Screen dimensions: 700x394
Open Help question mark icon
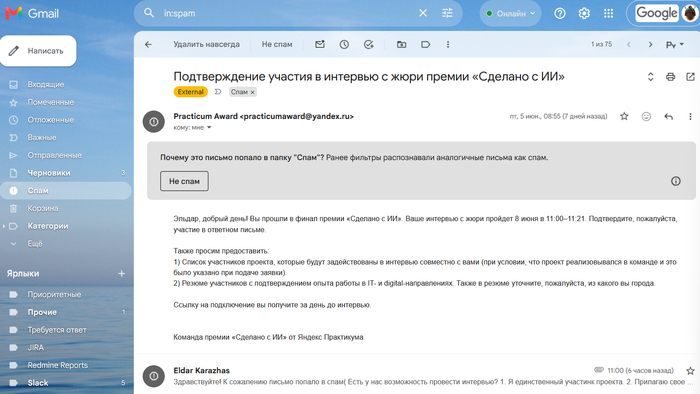(x=560, y=13)
